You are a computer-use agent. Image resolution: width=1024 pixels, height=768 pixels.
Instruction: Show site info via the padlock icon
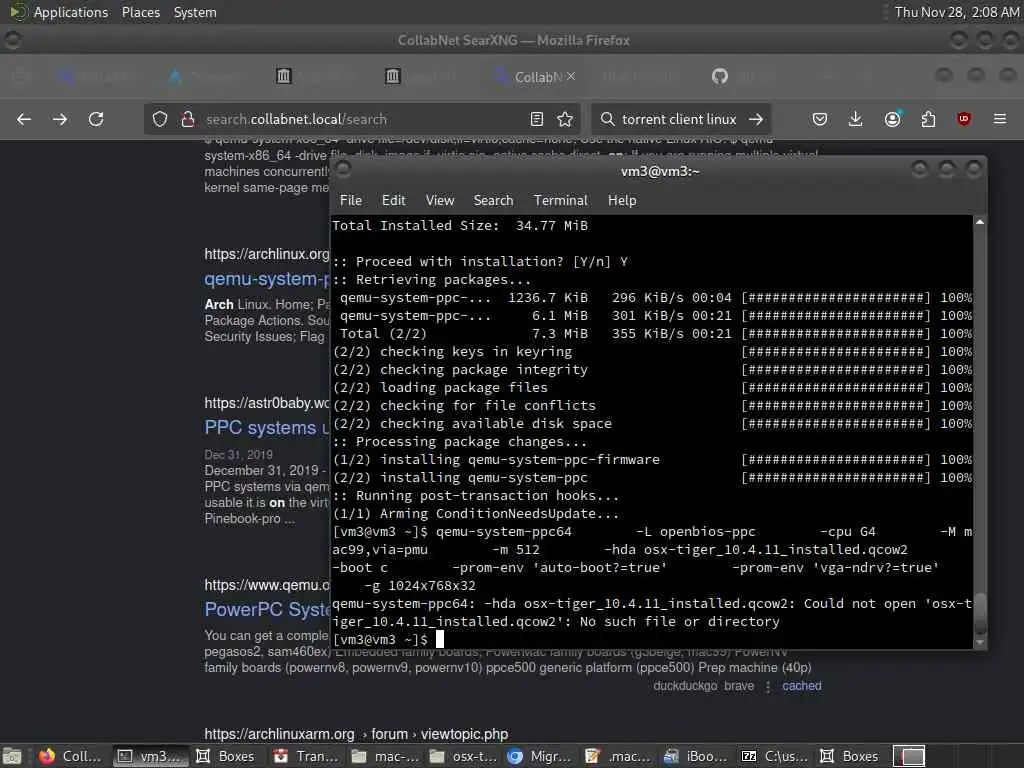188,119
